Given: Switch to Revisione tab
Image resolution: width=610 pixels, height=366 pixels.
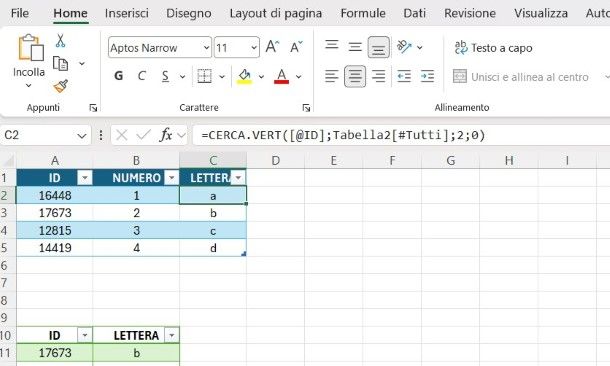Looking at the screenshot, I should [x=470, y=13].
